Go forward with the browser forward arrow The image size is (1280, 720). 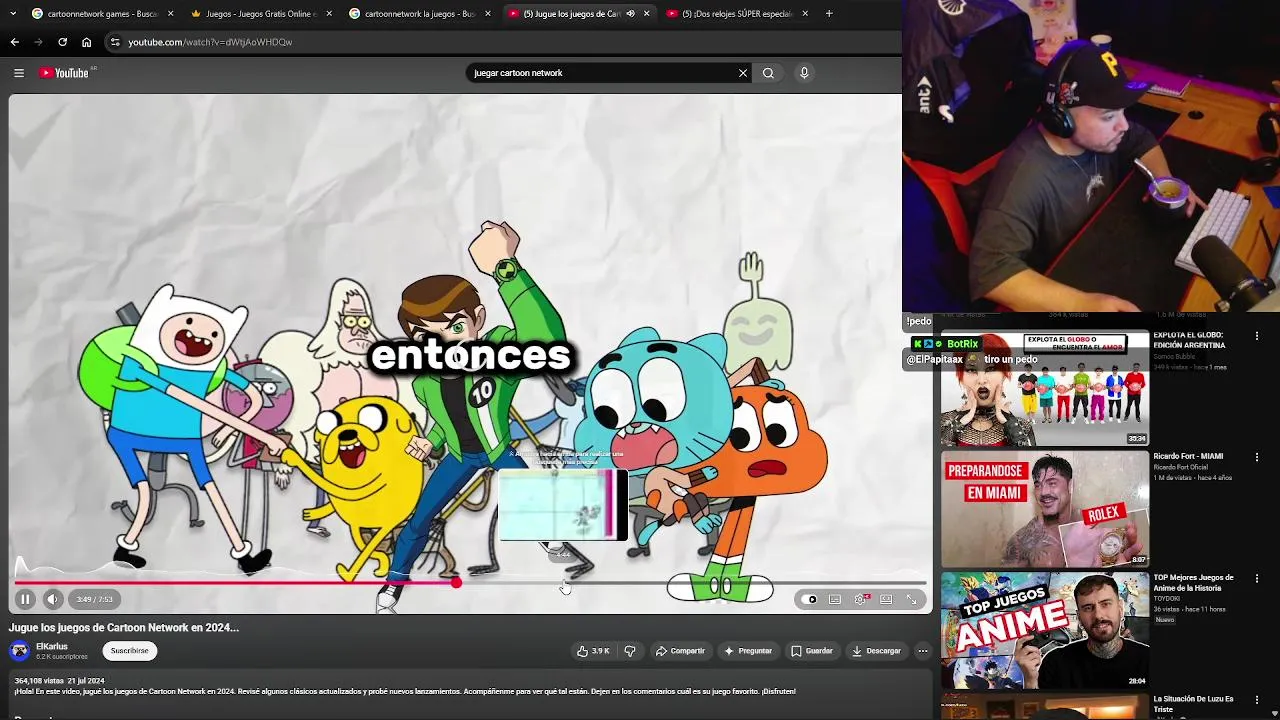tap(38, 42)
